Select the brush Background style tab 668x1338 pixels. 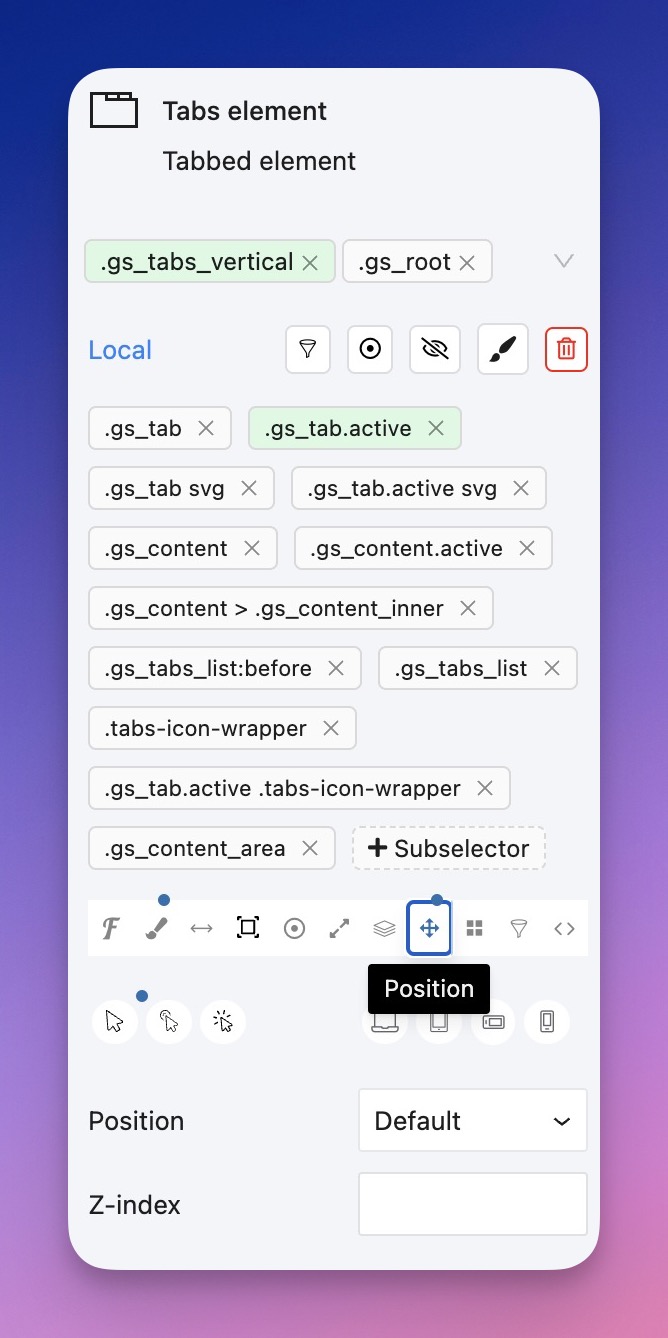point(156,929)
